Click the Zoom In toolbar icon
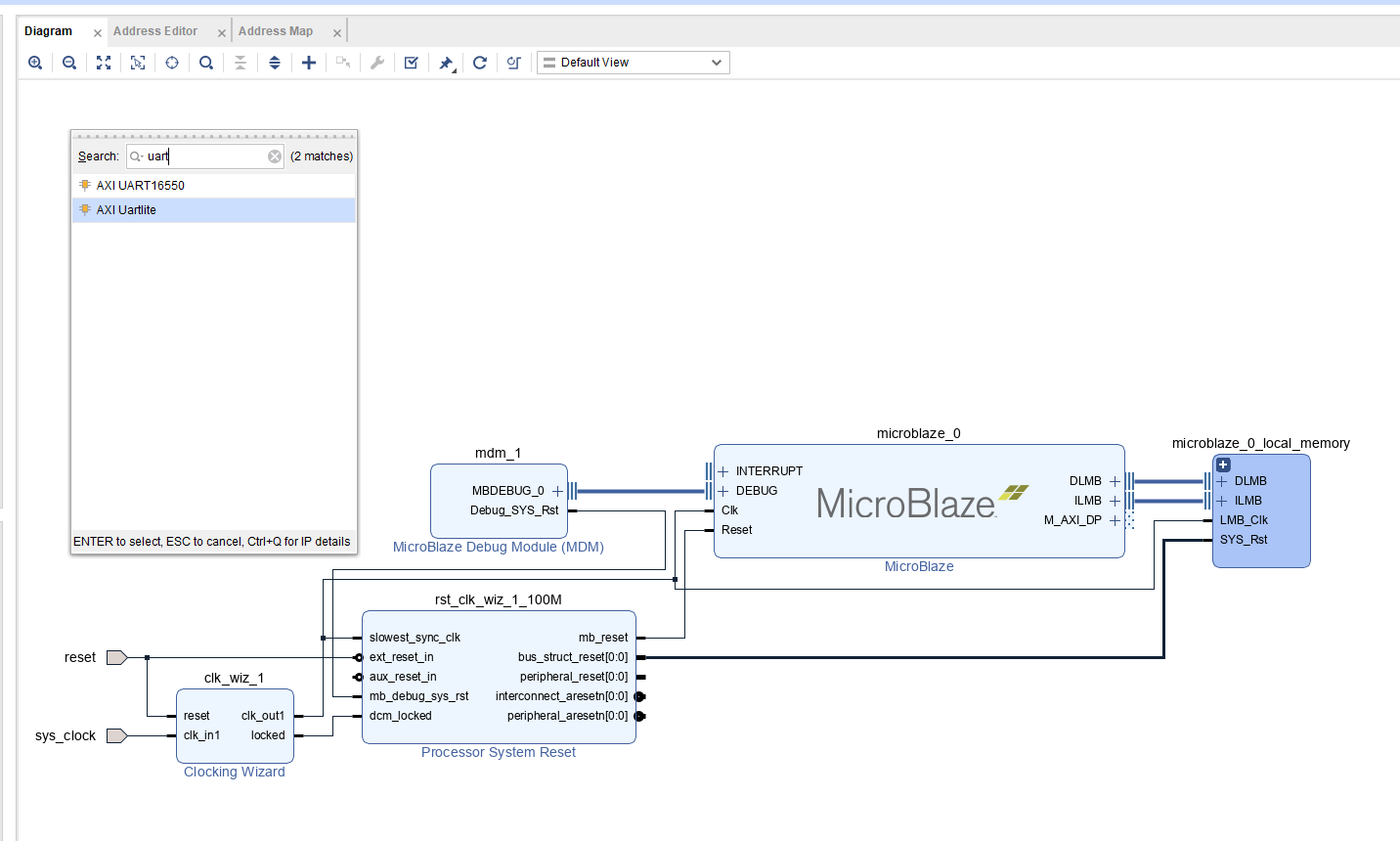The height and width of the screenshot is (841, 1400). [x=35, y=63]
